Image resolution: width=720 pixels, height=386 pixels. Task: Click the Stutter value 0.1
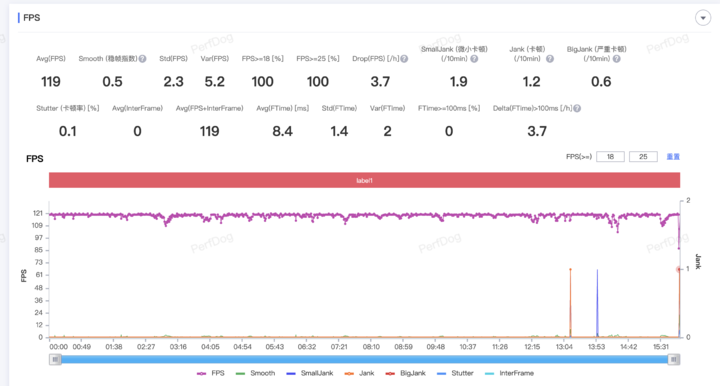coord(68,132)
